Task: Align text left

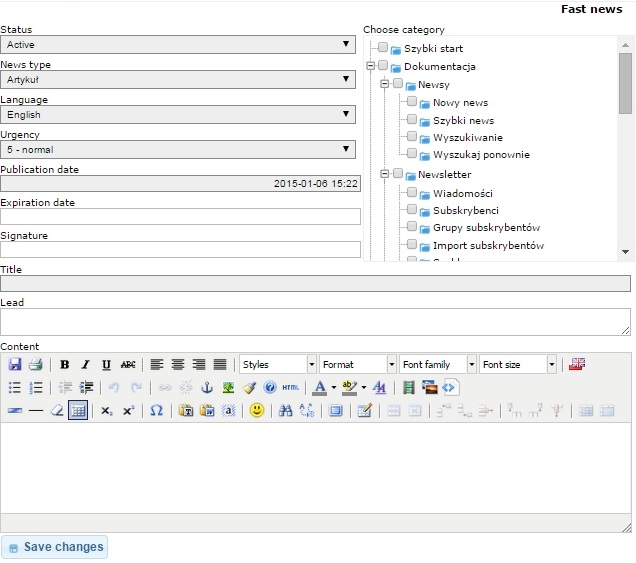Action: pos(157,365)
